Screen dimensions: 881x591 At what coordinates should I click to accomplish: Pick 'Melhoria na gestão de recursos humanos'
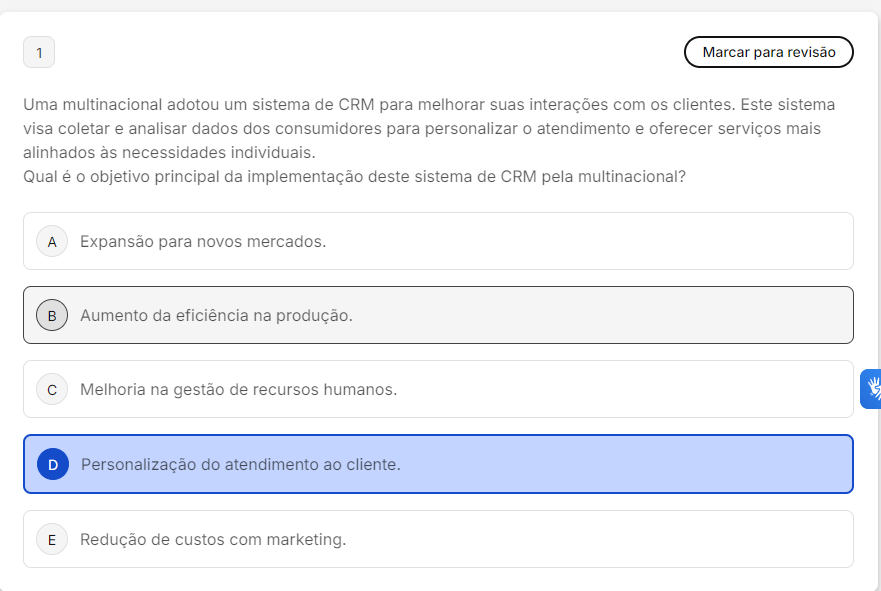[x=238, y=389]
